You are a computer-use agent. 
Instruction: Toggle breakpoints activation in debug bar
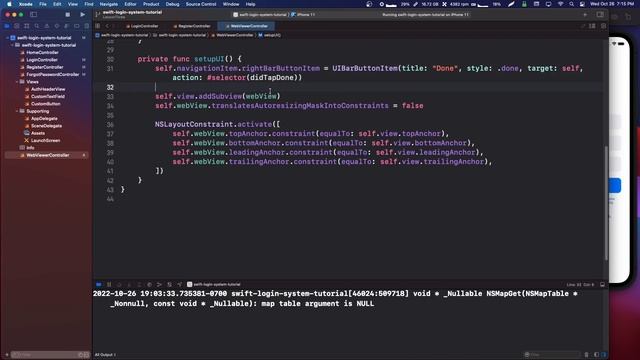click(99, 284)
